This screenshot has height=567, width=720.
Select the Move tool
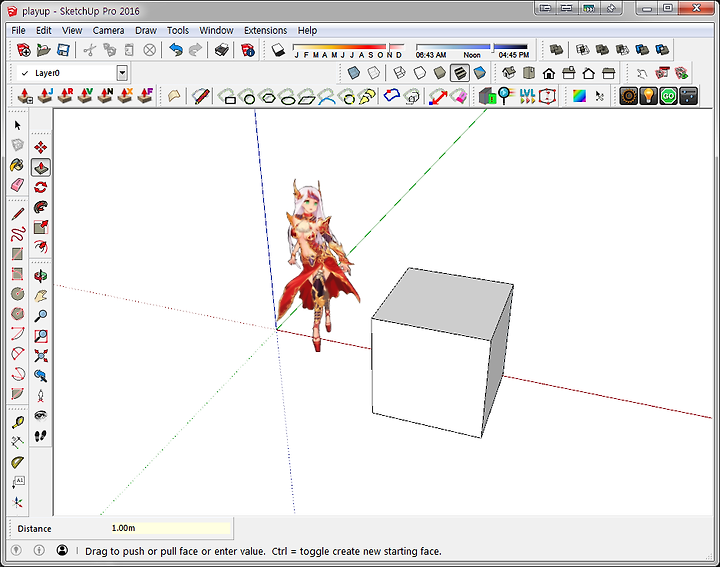[x=41, y=147]
